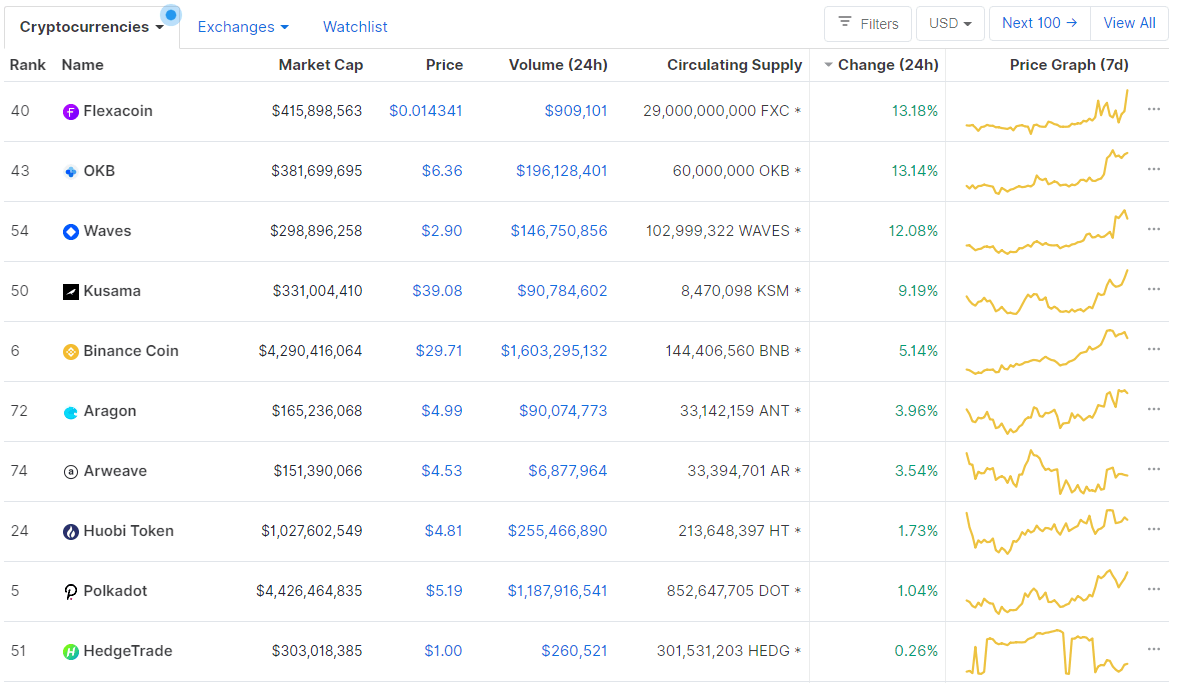Image resolution: width=1188 pixels, height=683 pixels.
Task: Click Huobi Token volume $255,466,890 link
Action: (x=557, y=531)
